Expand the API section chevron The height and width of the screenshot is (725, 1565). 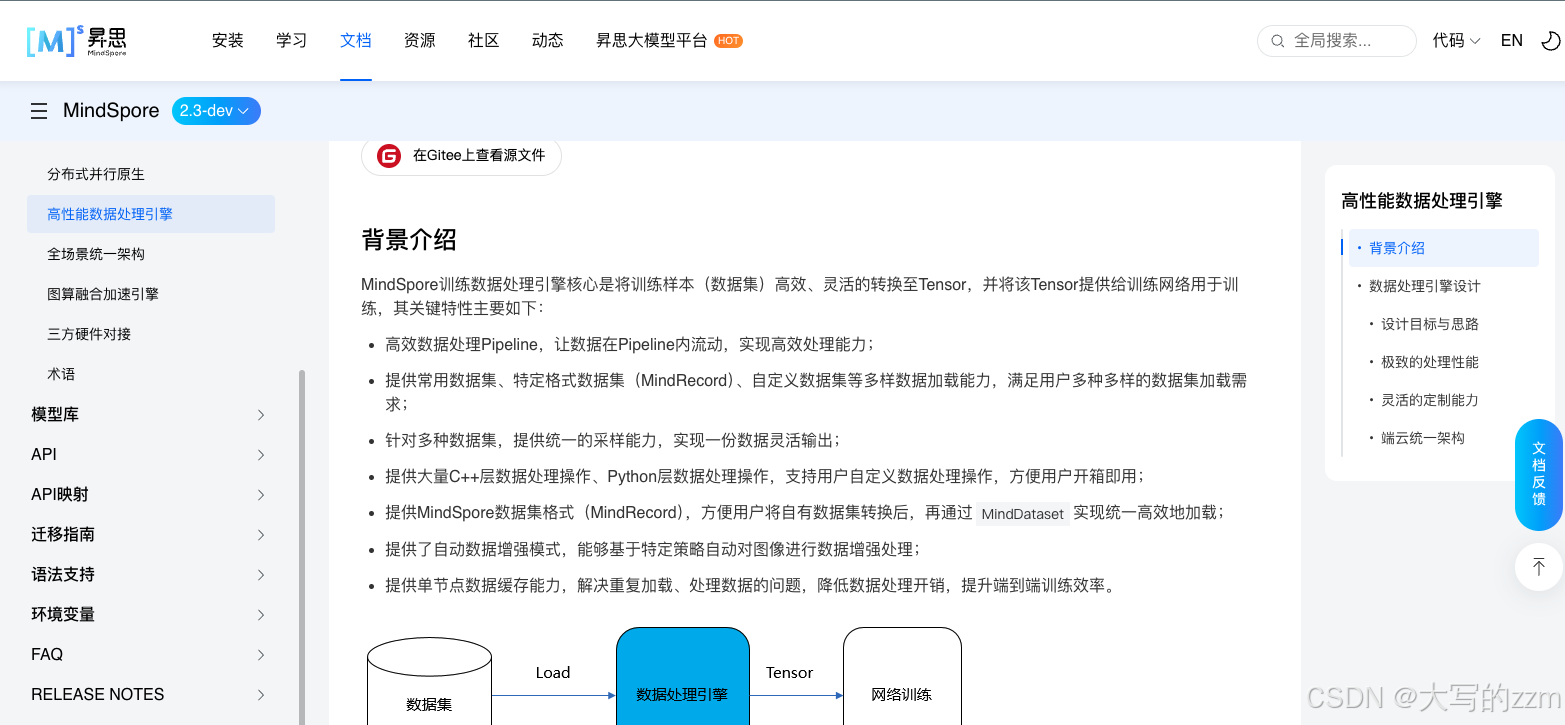261,455
